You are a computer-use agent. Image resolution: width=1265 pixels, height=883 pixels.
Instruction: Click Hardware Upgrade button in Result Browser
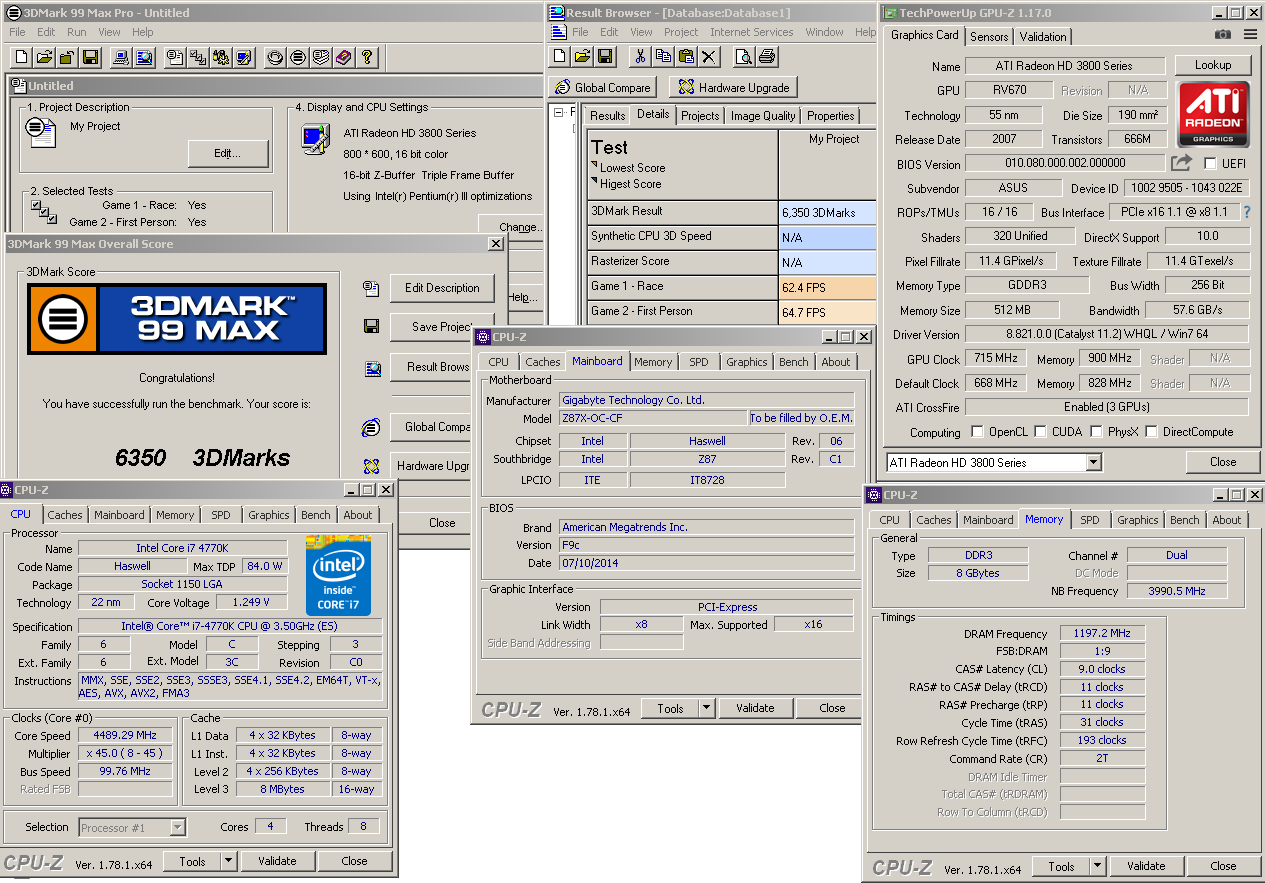point(733,87)
